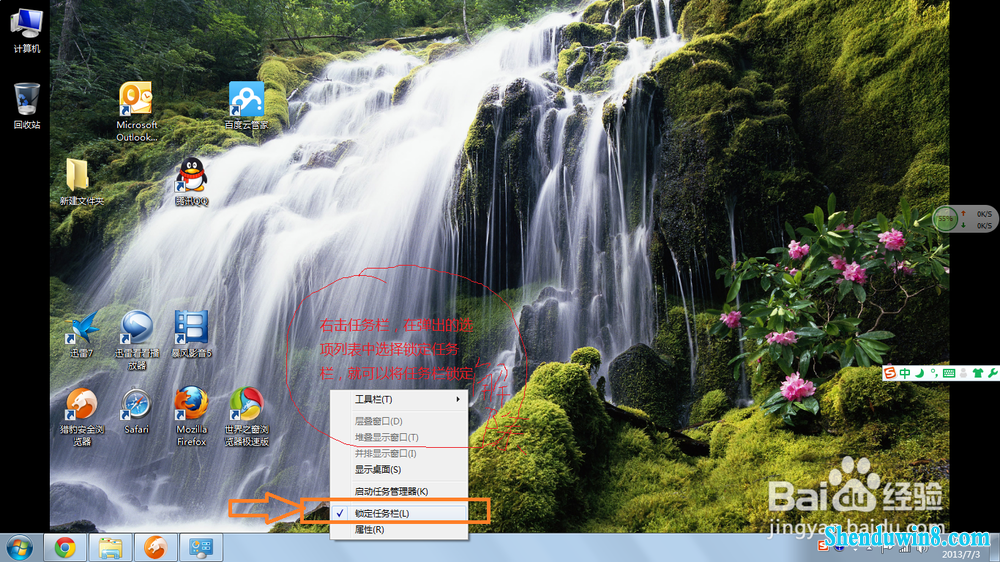Click the Sogou tray icon in taskbar
Image resolution: width=1000 pixels, height=562 pixels.
pyautogui.click(x=823, y=546)
